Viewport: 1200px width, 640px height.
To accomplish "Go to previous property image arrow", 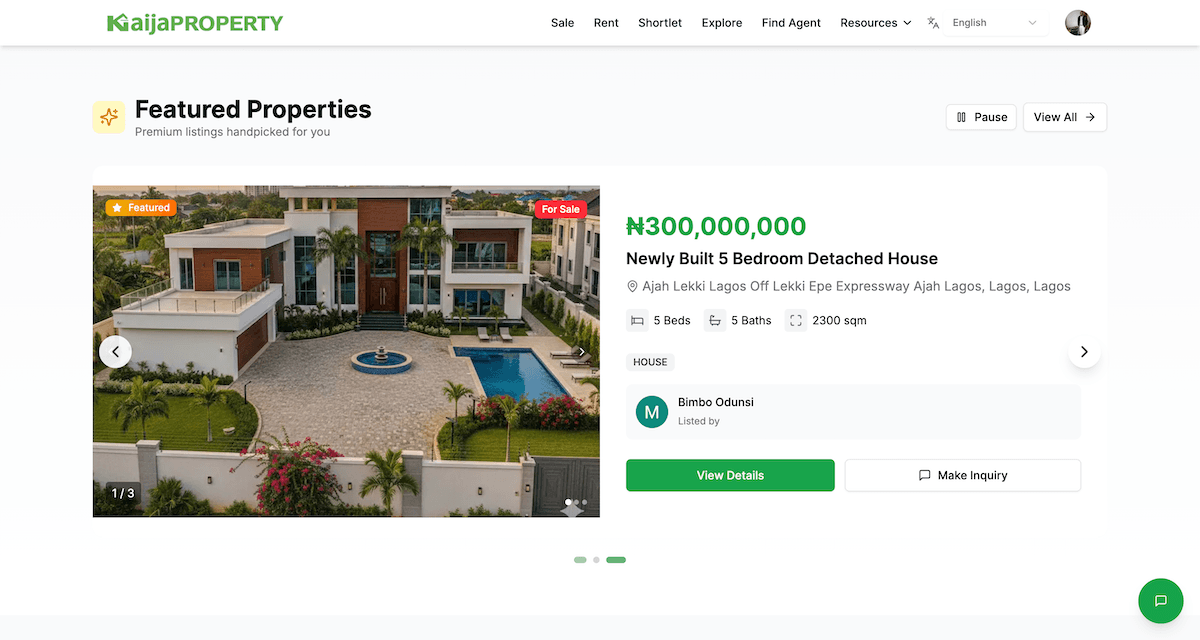I will pyautogui.click(x=115, y=351).
